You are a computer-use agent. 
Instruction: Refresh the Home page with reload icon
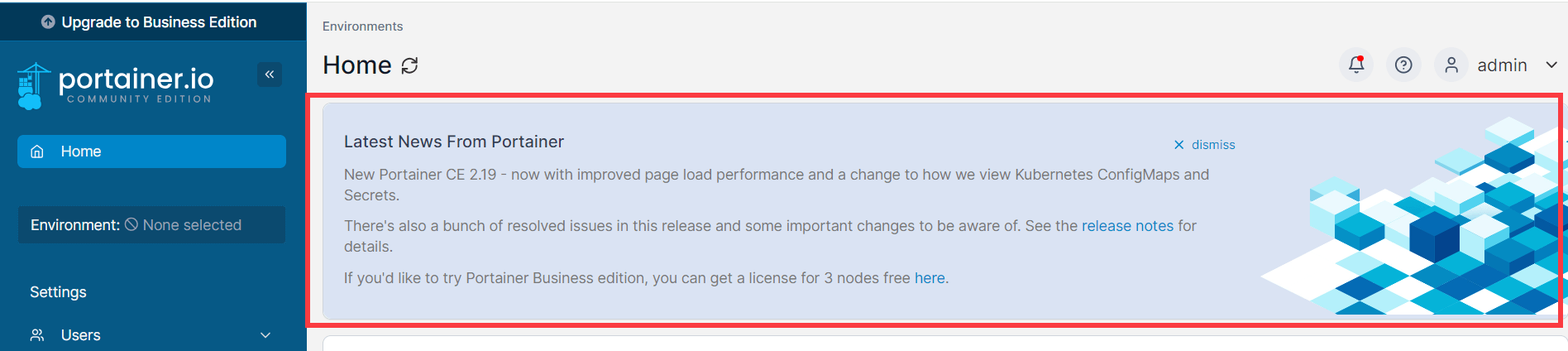click(x=409, y=65)
